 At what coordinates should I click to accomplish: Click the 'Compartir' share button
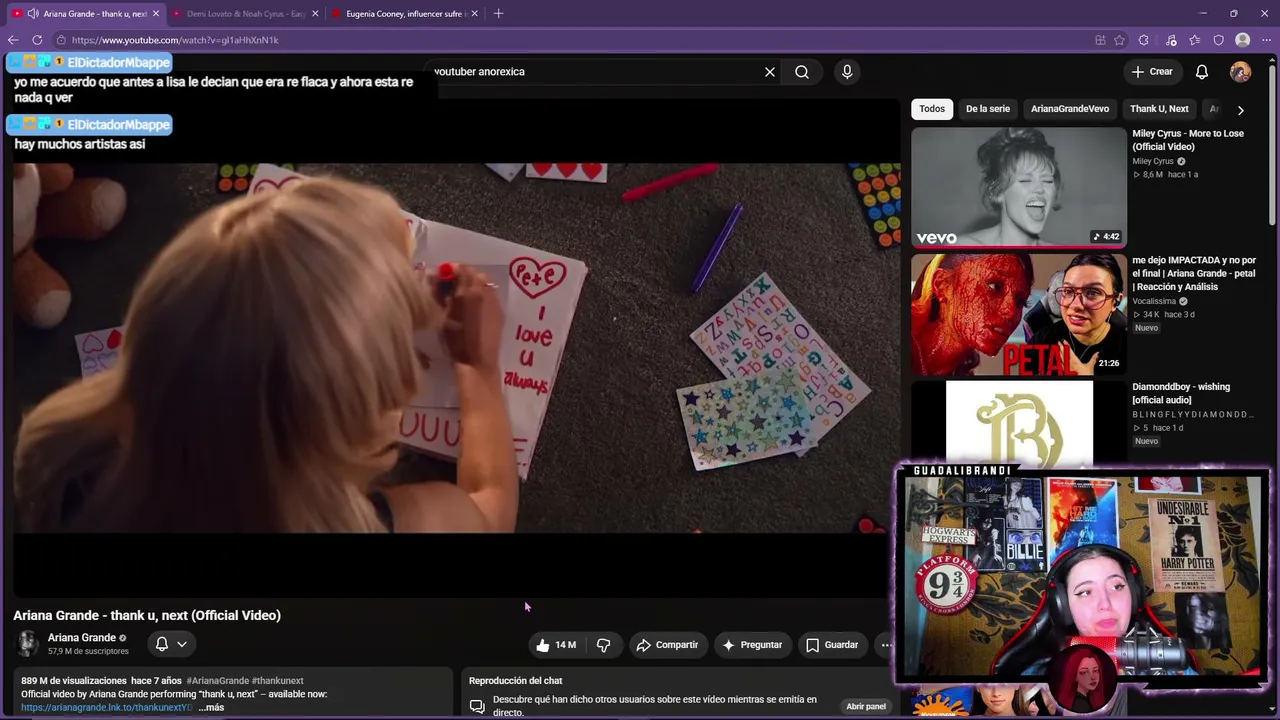click(667, 645)
